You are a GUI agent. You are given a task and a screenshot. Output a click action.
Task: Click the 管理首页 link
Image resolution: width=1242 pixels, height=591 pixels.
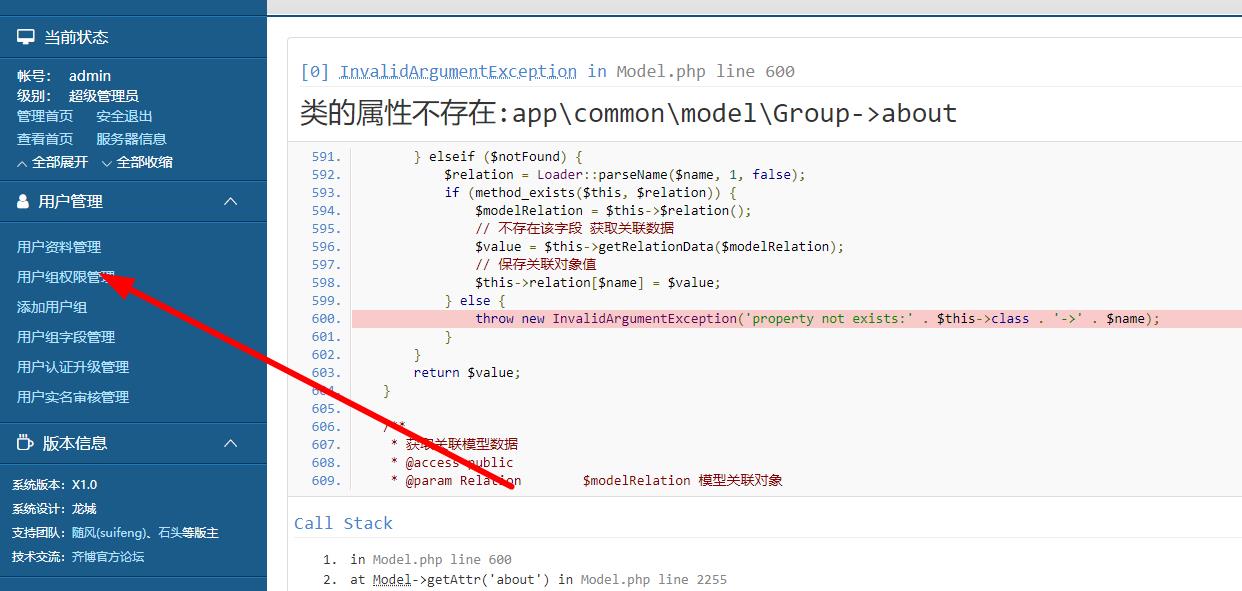pos(45,116)
